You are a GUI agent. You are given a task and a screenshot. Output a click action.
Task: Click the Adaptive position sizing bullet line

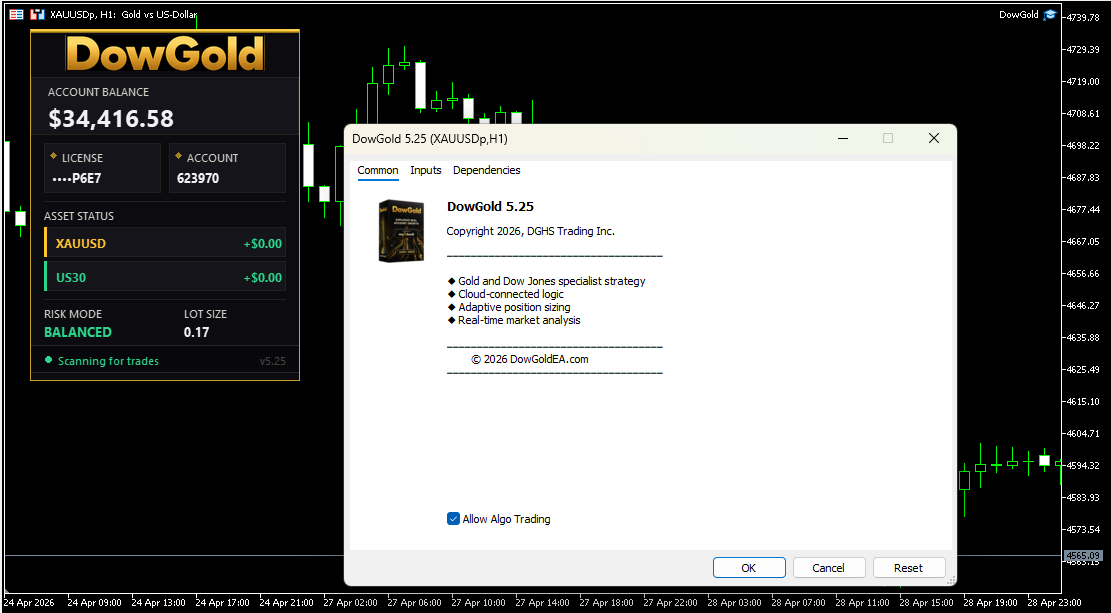(x=509, y=307)
